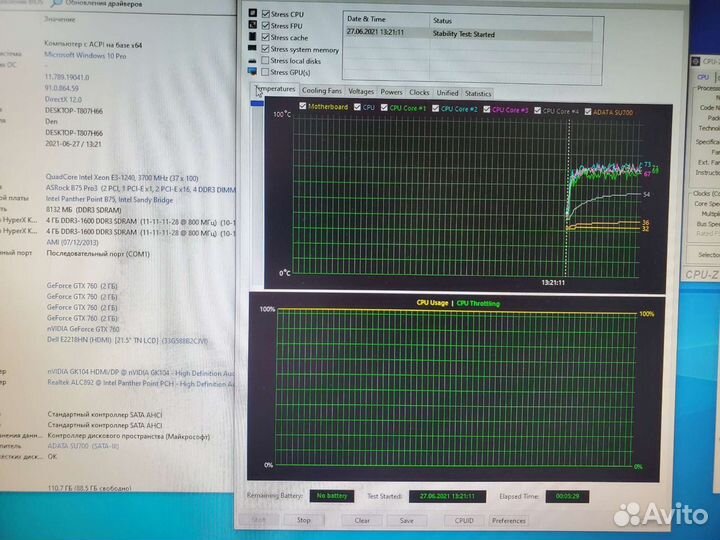
Task: Click the AMI (07/12/2013) BIOS link
Action: (x=72, y=242)
